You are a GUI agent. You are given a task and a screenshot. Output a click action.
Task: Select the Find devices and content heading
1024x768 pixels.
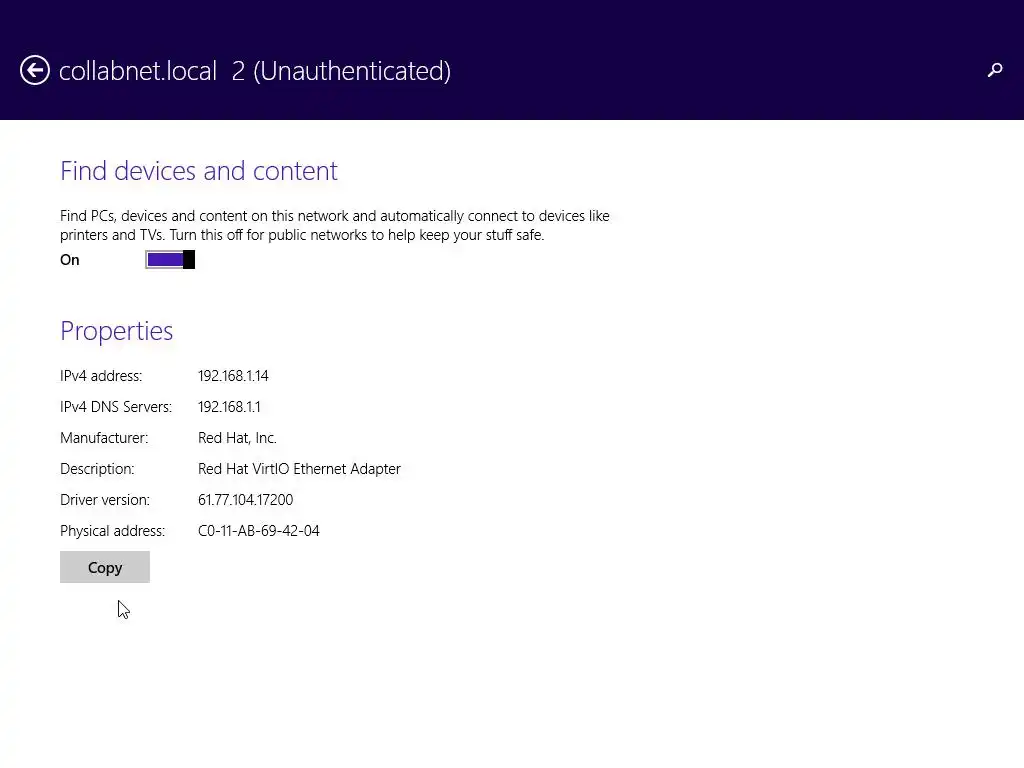pyautogui.click(x=199, y=171)
